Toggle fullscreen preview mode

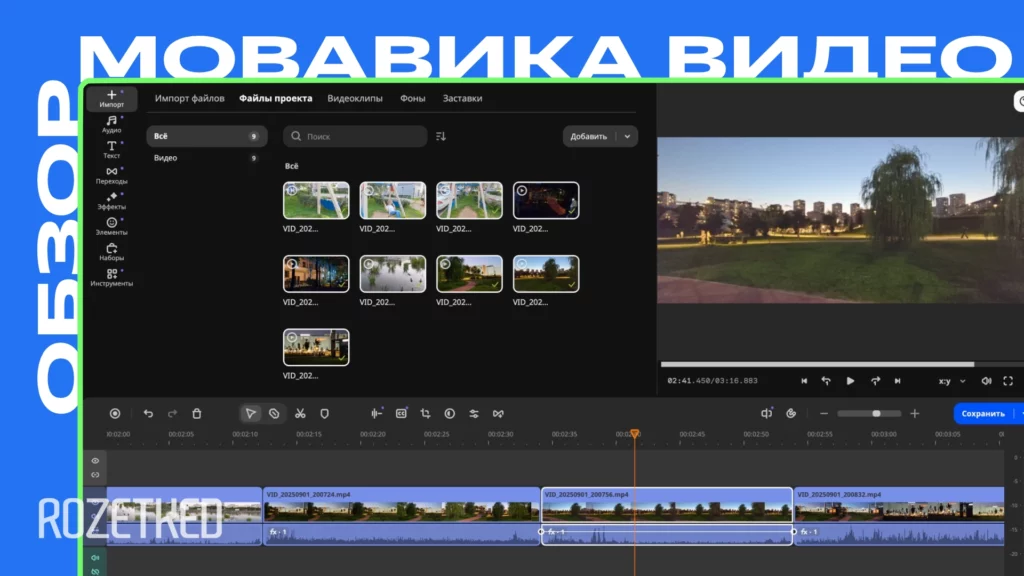(x=1008, y=381)
